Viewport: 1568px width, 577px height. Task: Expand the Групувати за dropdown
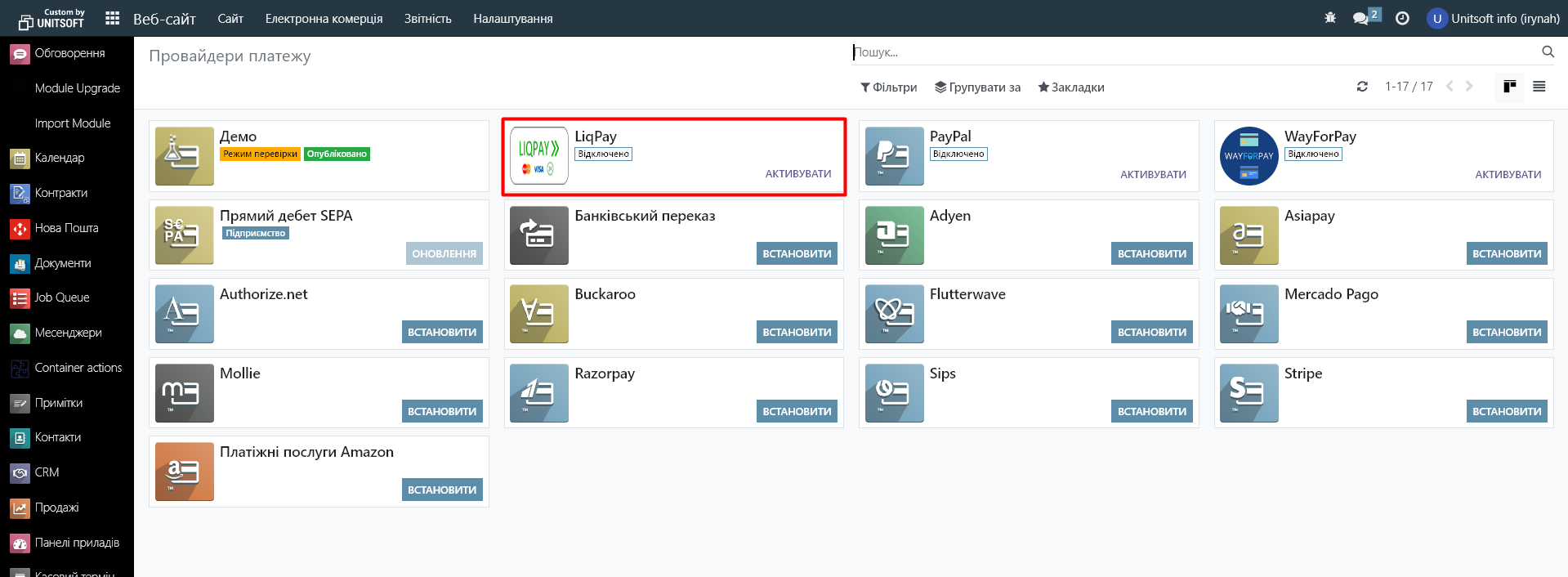[x=977, y=87]
